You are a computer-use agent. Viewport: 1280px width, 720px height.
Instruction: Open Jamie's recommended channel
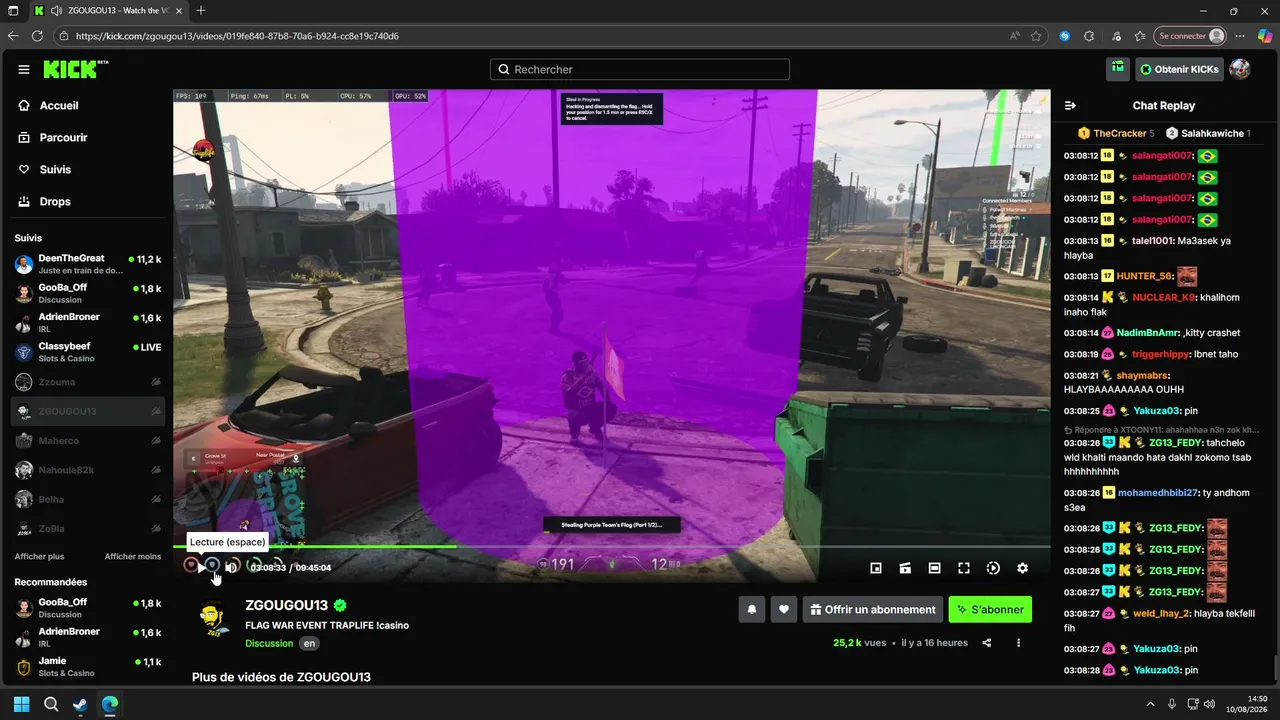[88, 666]
